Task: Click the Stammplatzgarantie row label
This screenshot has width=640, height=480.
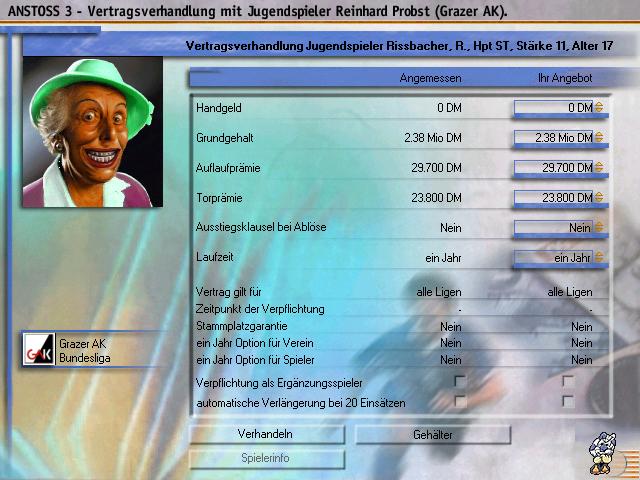Action: 242,326
